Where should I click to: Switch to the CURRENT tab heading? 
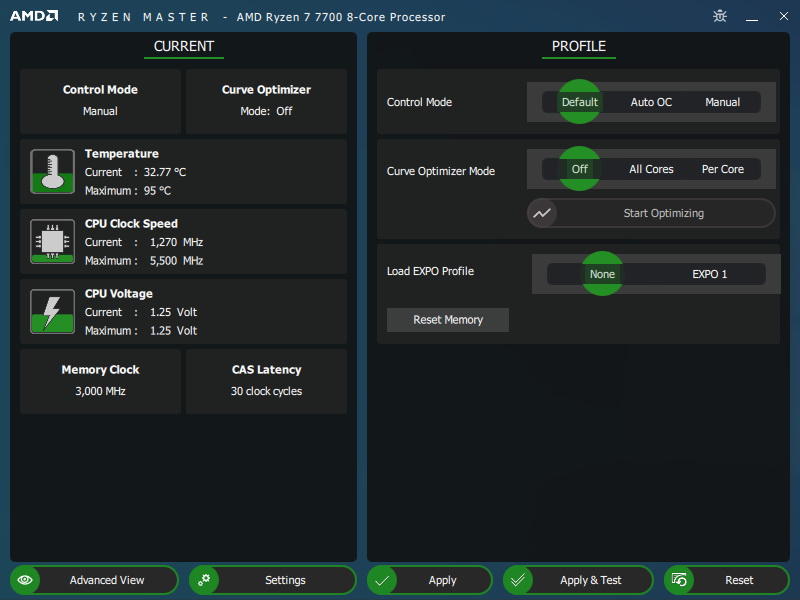184,46
